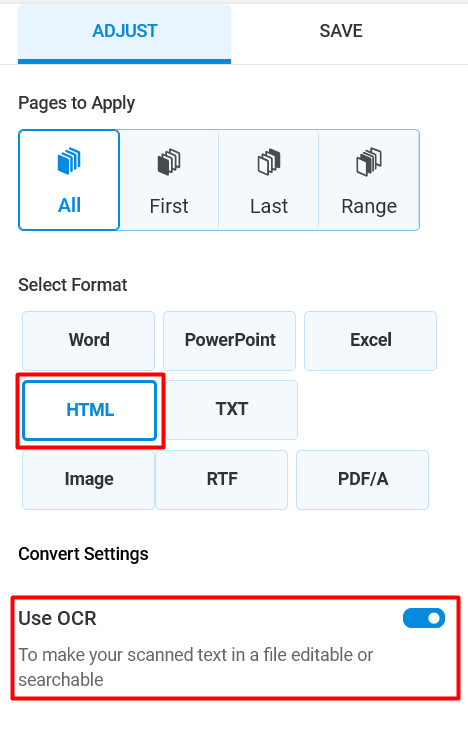Image resolution: width=468 pixels, height=734 pixels.
Task: Choose Word as output format
Action: click(88, 340)
